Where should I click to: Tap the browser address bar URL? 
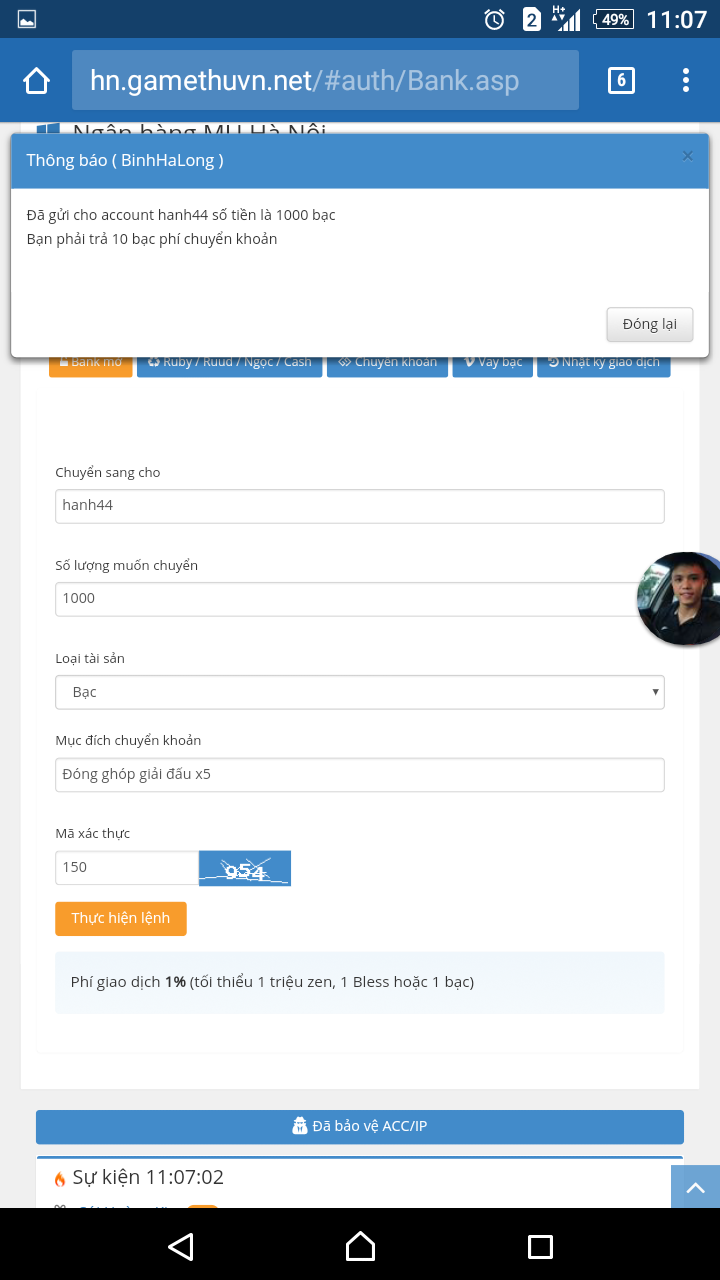[325, 81]
